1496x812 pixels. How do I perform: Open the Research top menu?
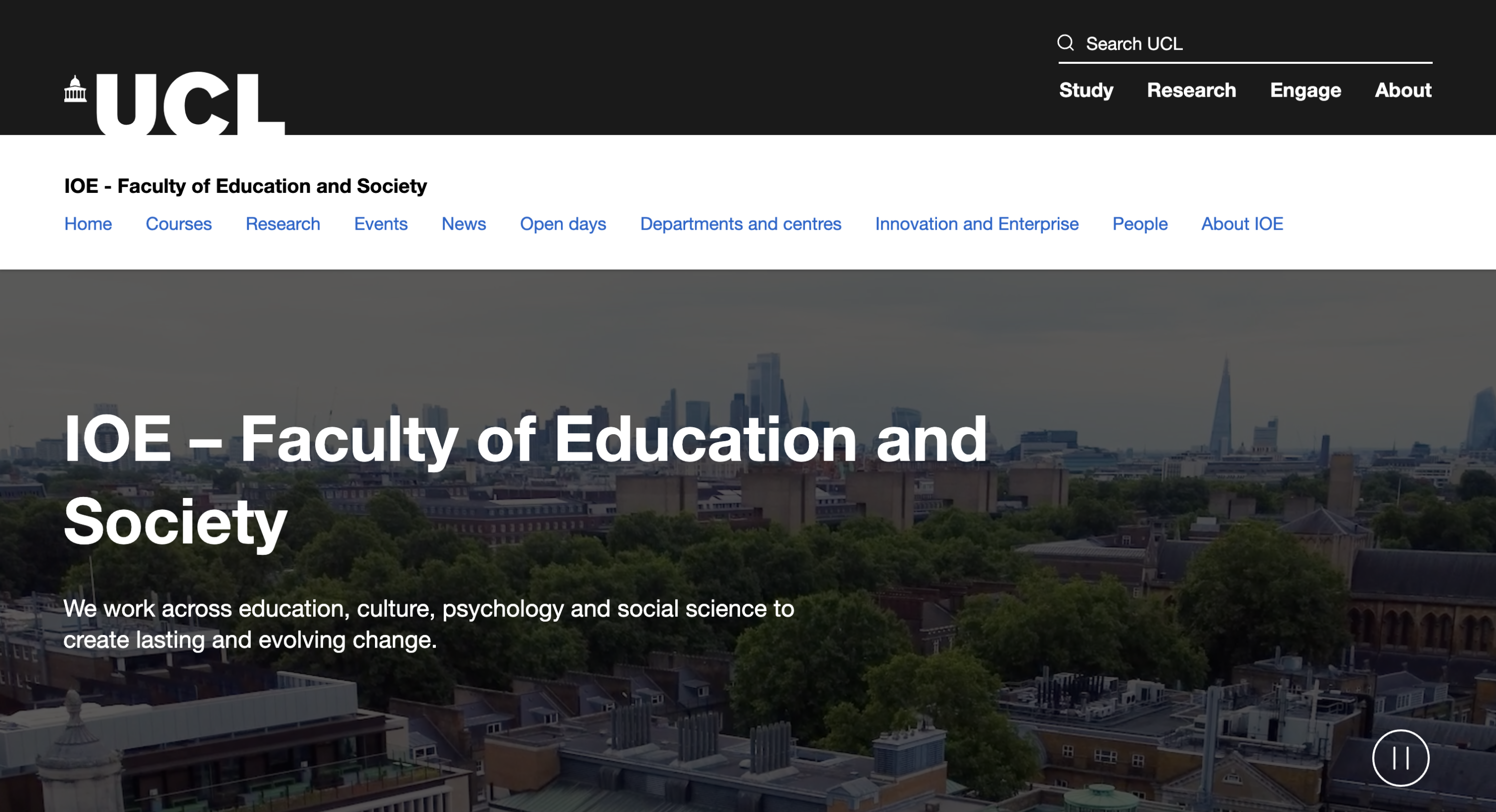[x=1191, y=91]
